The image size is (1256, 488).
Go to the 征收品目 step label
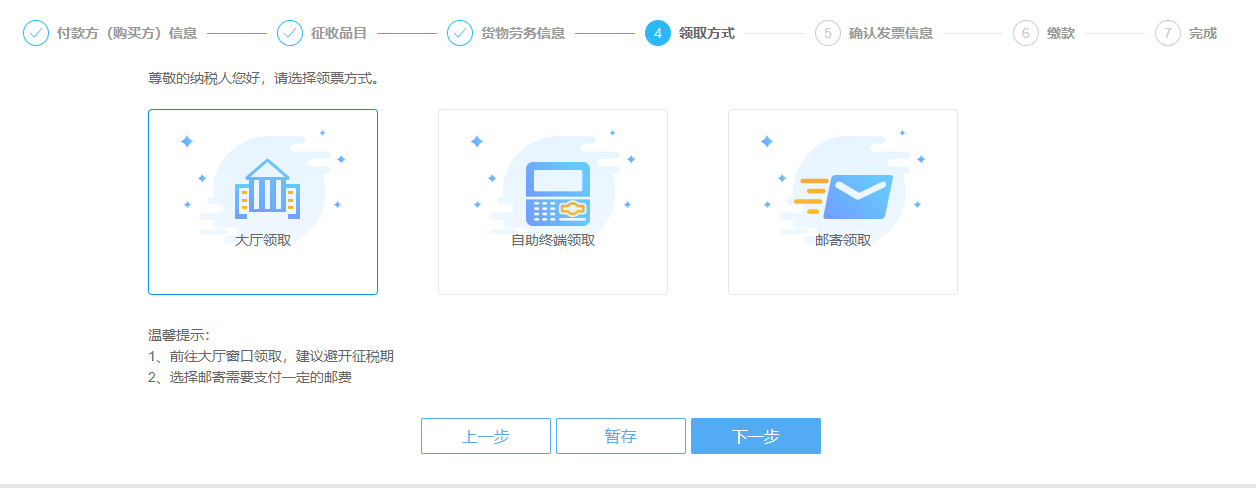pyautogui.click(x=339, y=33)
